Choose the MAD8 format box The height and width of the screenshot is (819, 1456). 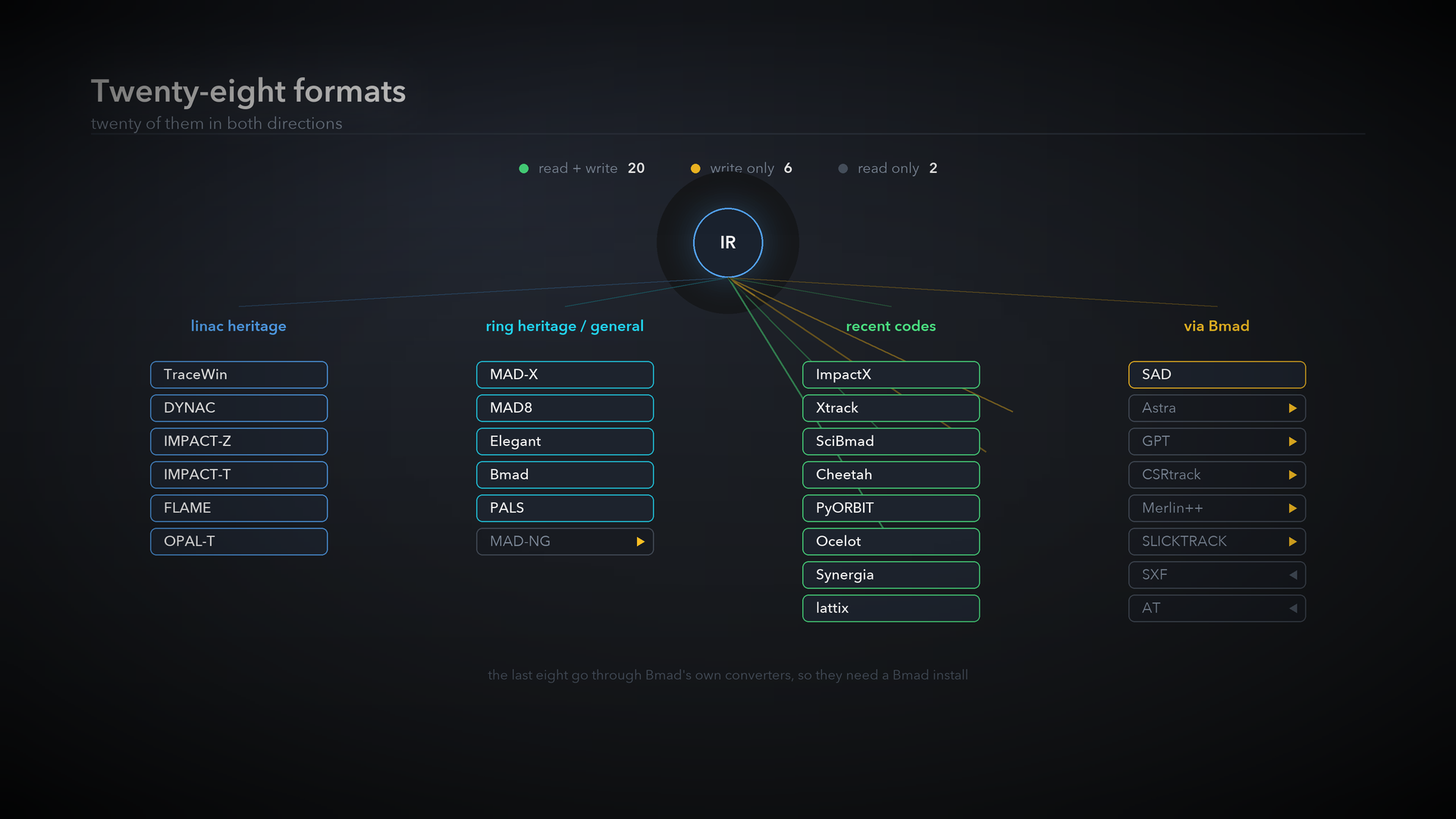click(565, 408)
